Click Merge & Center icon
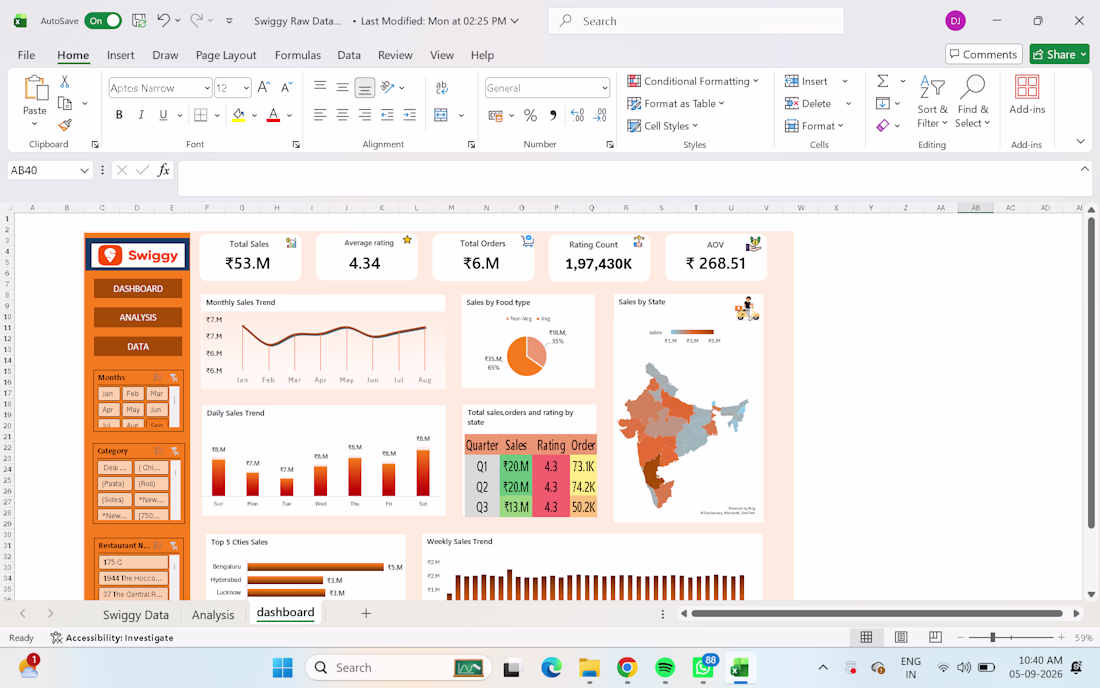1100x688 pixels. pos(441,114)
